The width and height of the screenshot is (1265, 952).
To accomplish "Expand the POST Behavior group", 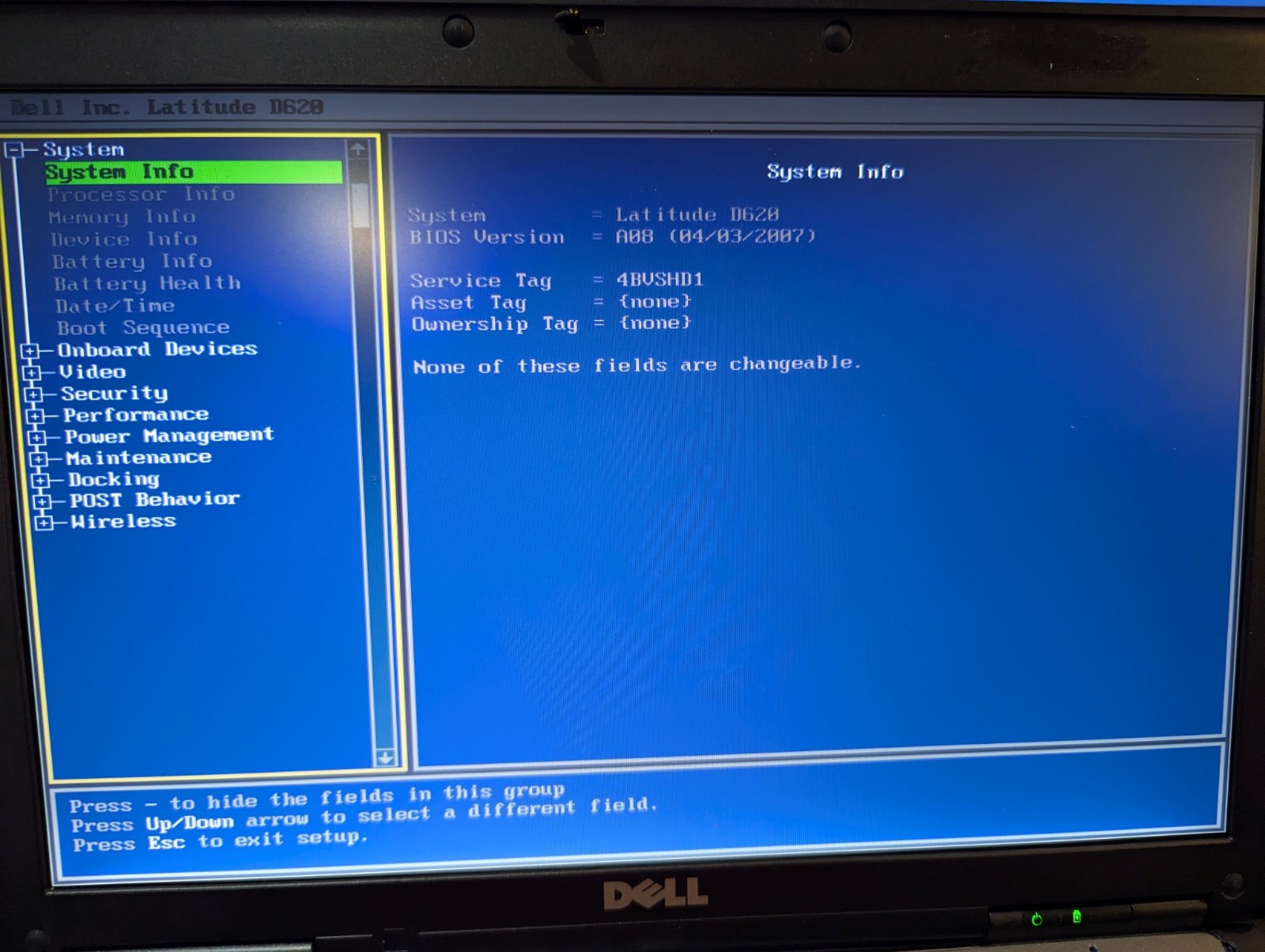I will point(42,501).
